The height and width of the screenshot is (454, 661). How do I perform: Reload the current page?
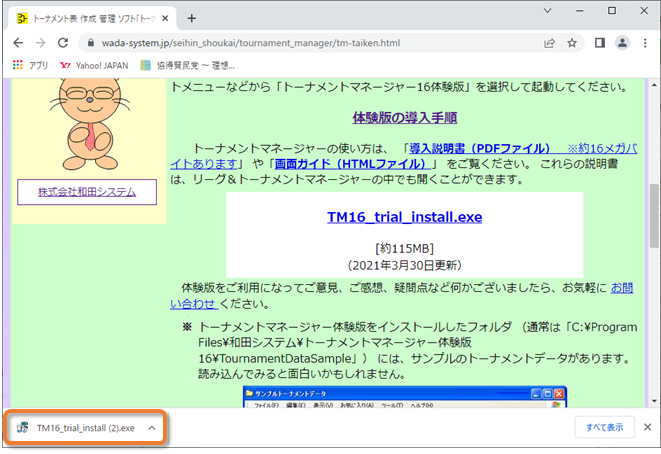pyautogui.click(x=63, y=43)
